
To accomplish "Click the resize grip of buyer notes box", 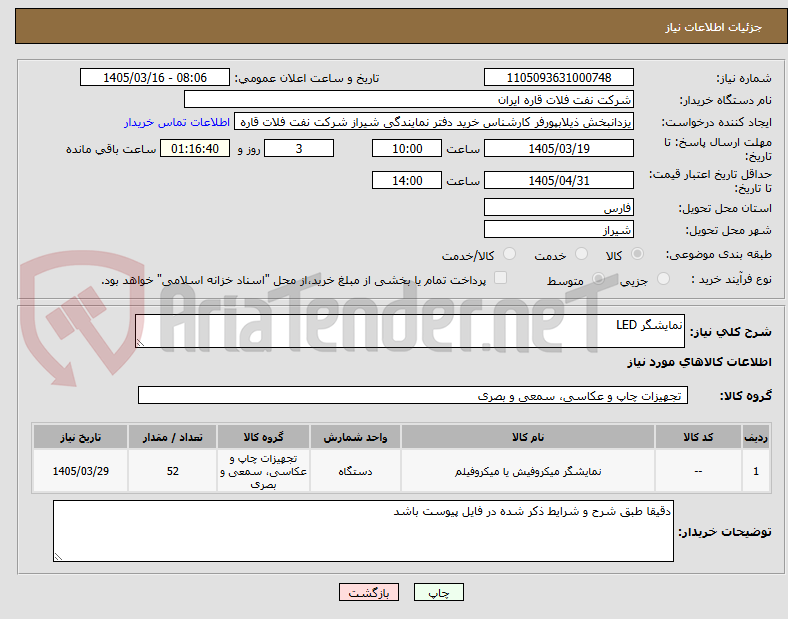I will (x=58, y=557).
